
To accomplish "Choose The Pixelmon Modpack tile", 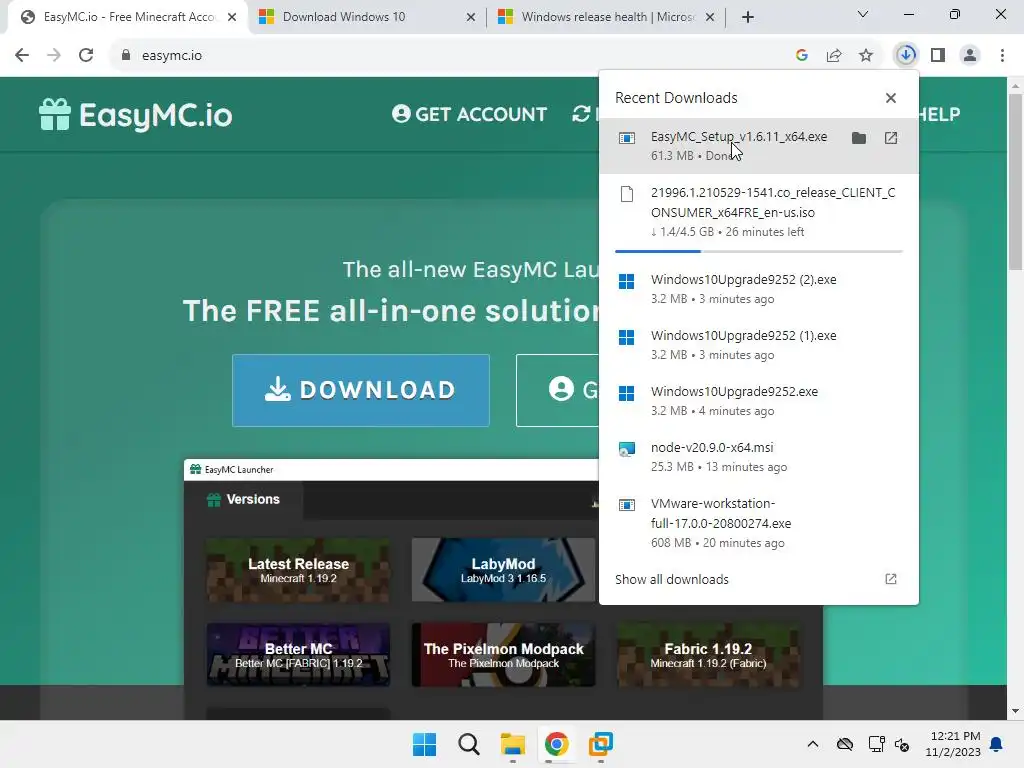I will click(x=503, y=655).
